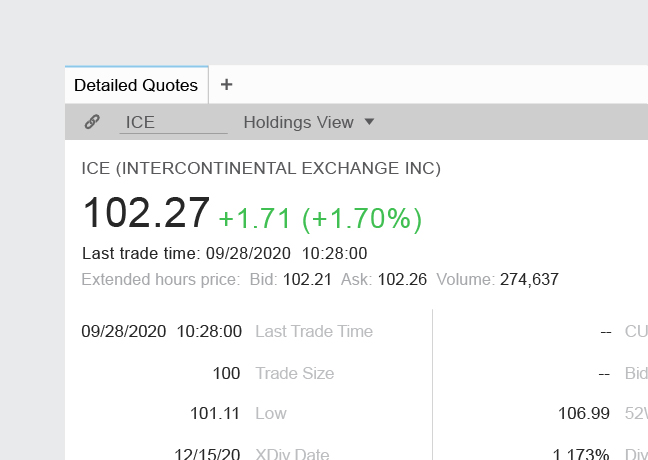Select the 102.27 last price
Screen dimensions: 648x460
pos(146,213)
